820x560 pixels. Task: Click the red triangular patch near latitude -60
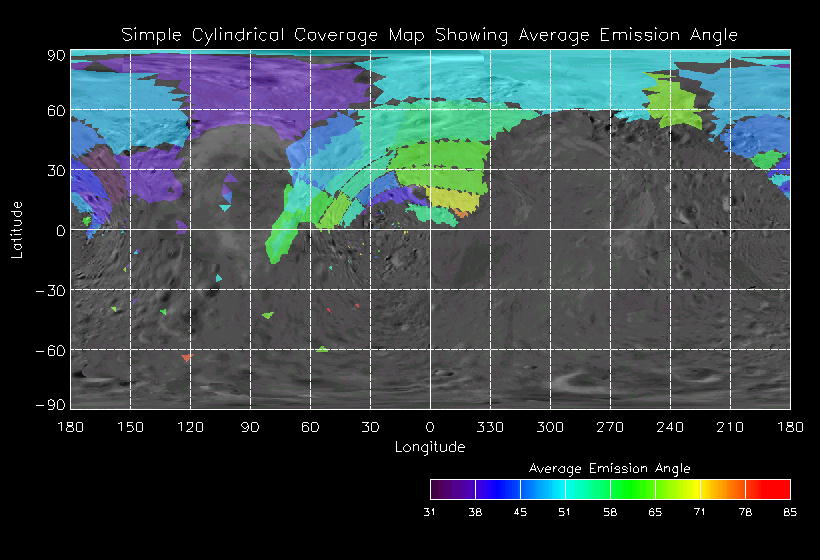pyautogui.click(x=186, y=357)
